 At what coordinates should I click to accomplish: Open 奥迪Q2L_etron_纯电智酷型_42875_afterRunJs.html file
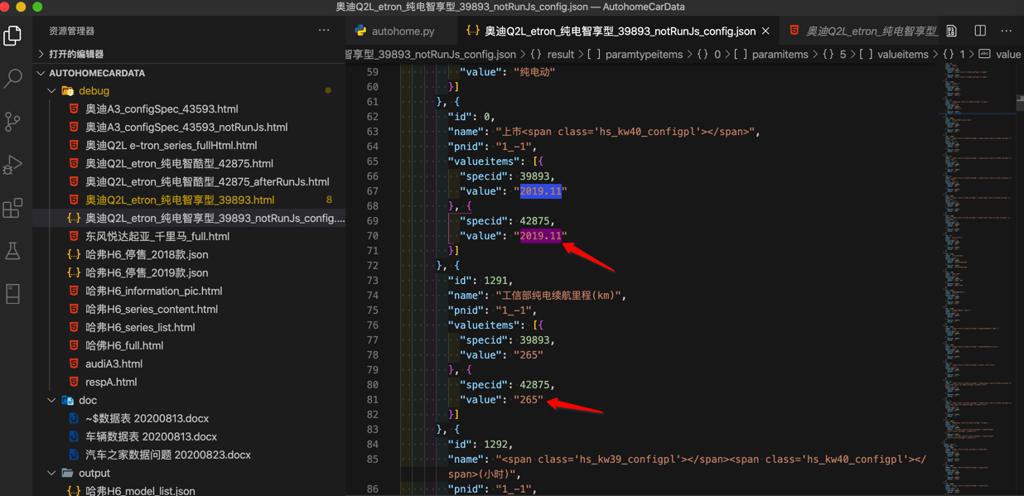[x=207, y=181]
